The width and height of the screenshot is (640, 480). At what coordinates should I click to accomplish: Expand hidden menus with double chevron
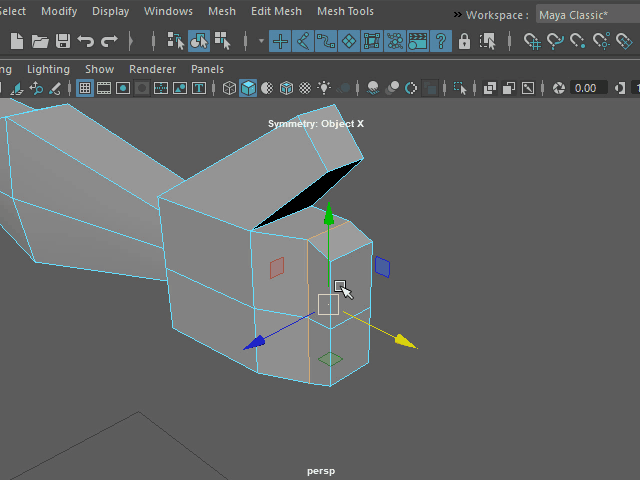(458, 15)
